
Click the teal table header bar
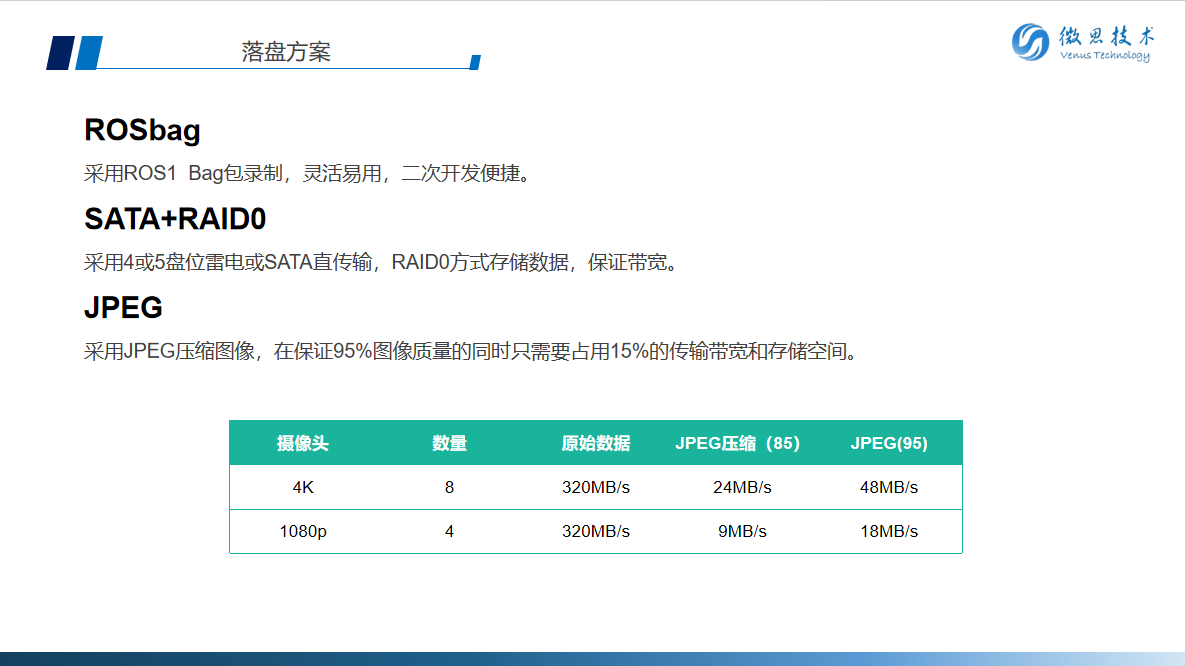coord(596,443)
